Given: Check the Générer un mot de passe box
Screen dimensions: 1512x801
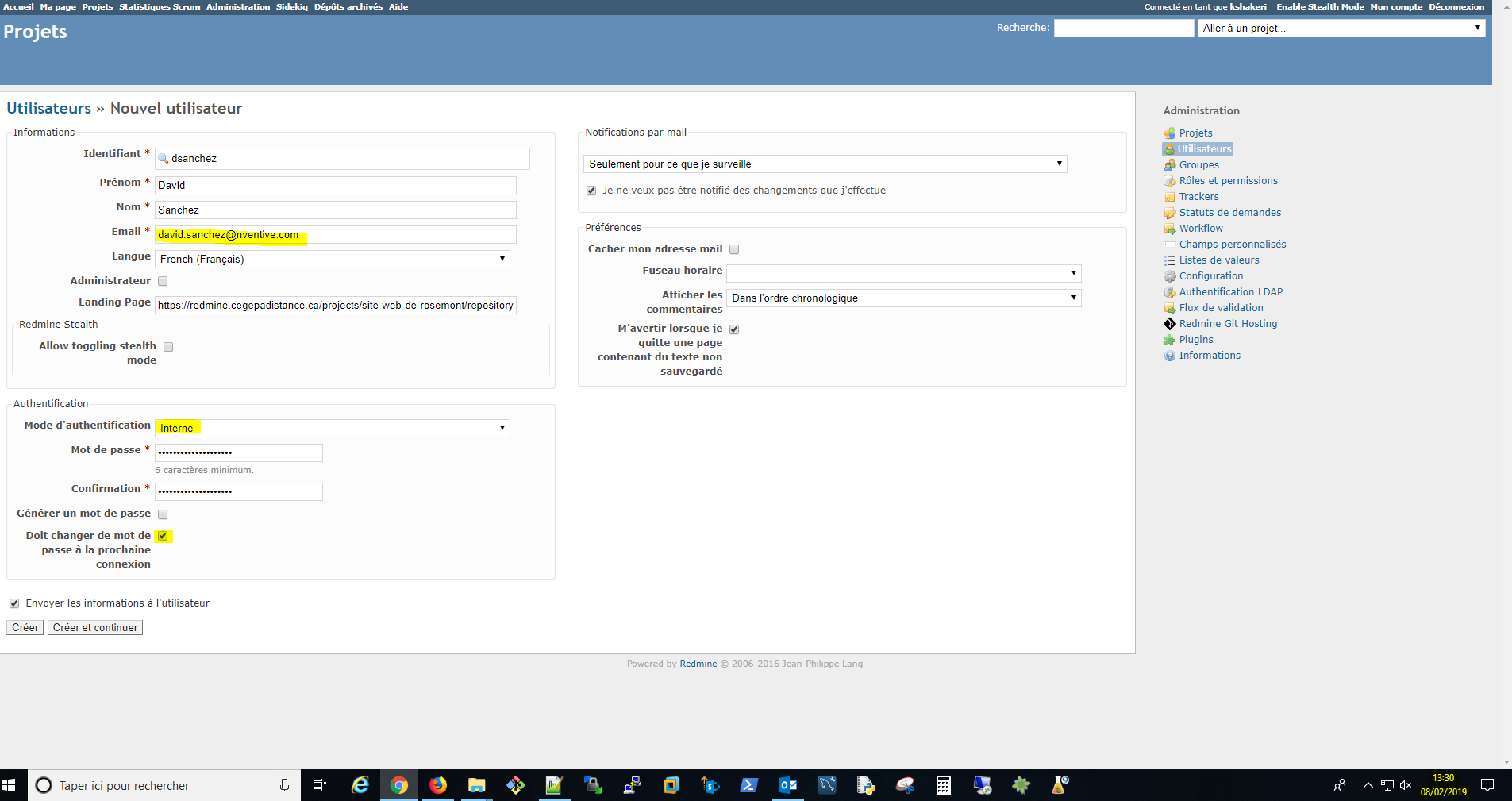Looking at the screenshot, I should [x=163, y=514].
